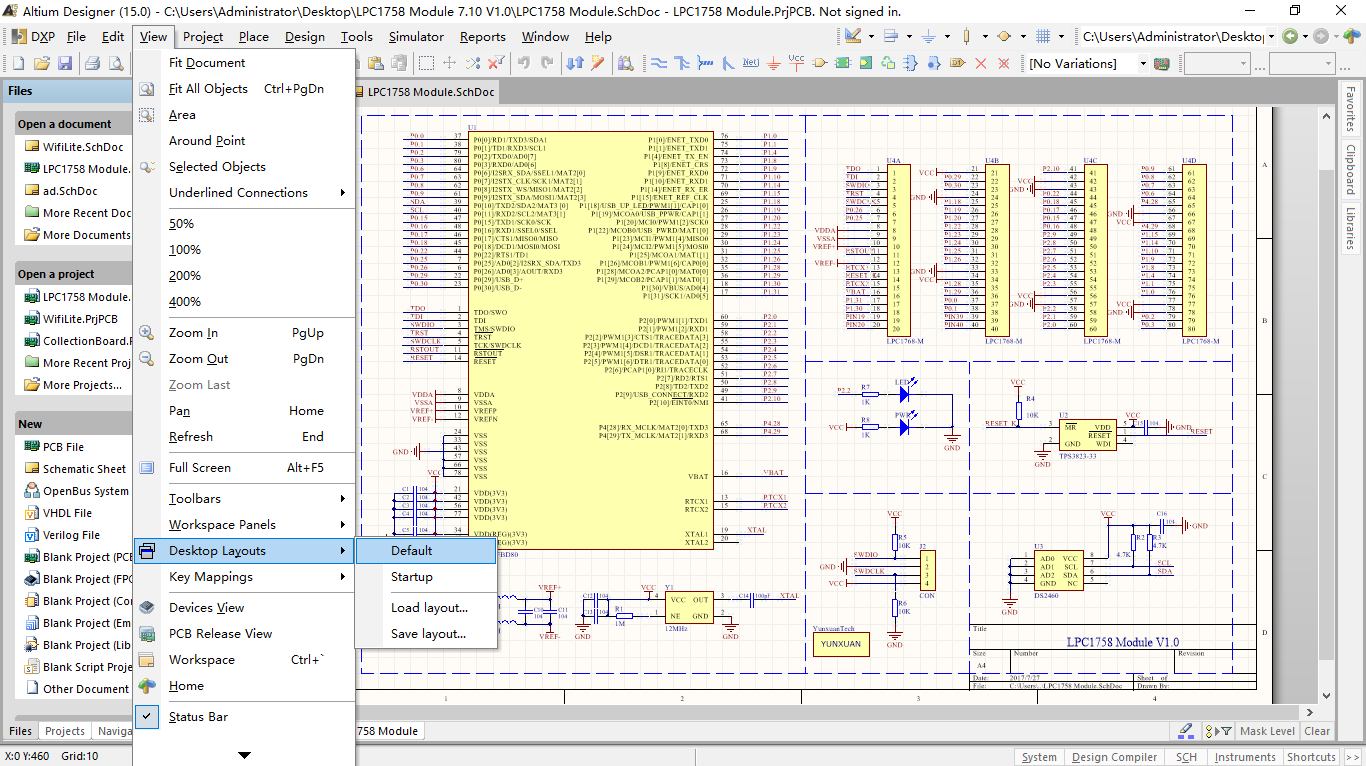Click the up/down hierarchy arrows icon
This screenshot has width=1366, height=766.
pos(574,63)
